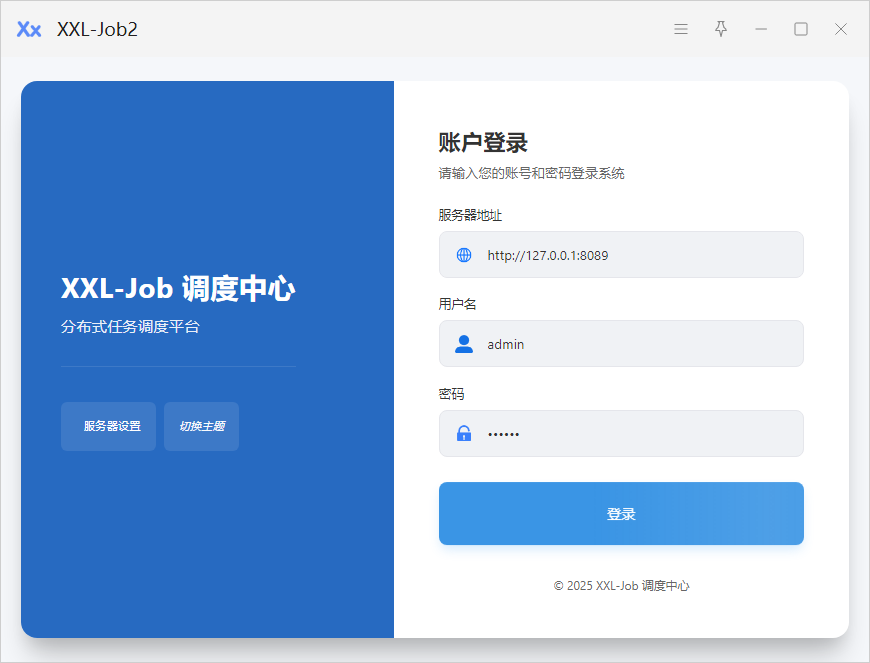
Task: Click the 密码 label
Action: [451, 394]
